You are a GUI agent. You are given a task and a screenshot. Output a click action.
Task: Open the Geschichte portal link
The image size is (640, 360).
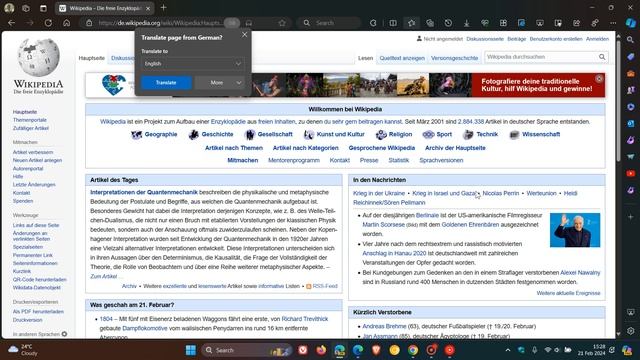pyautogui.click(x=217, y=134)
